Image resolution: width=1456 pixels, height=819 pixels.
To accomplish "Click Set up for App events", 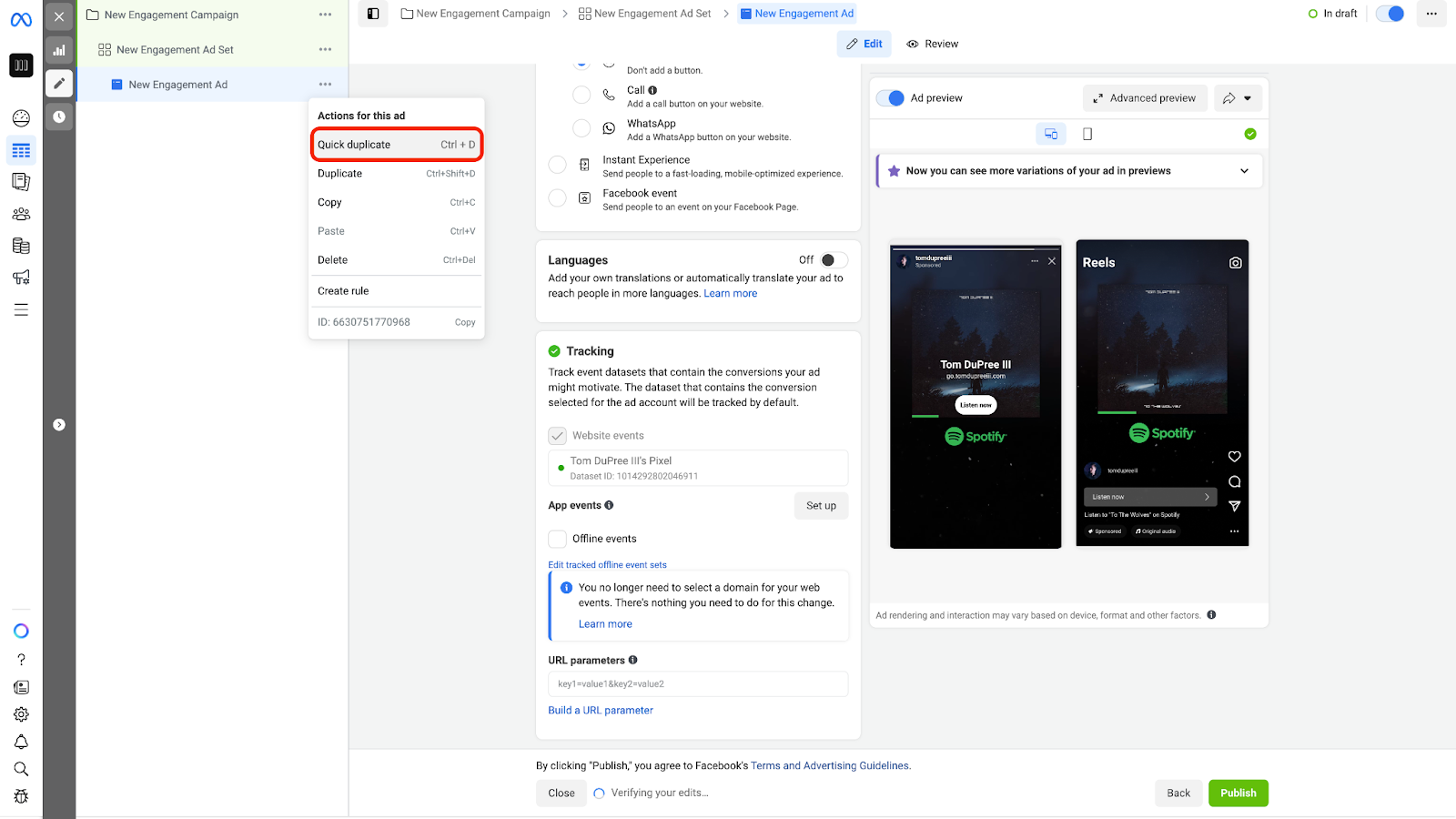I will click(x=821, y=506).
